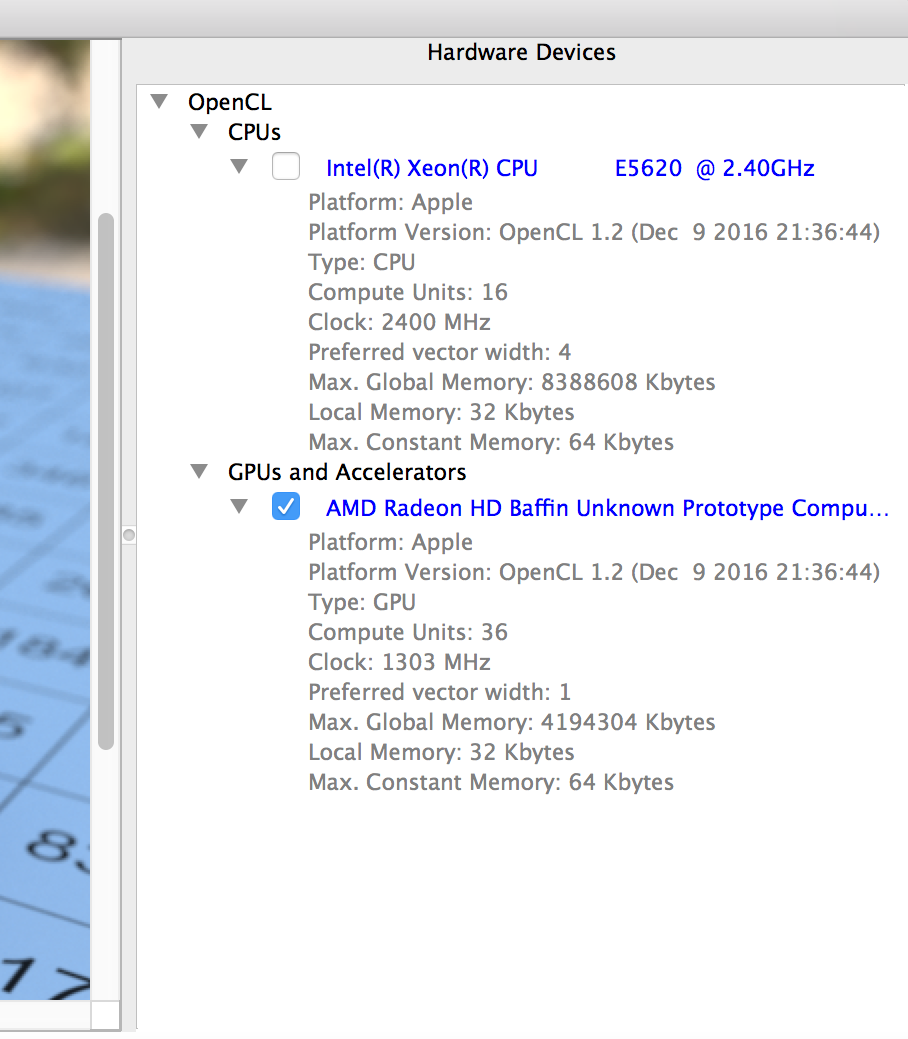
Task: Click 'Clock: 2400 MHz' line
Action: click(x=399, y=322)
